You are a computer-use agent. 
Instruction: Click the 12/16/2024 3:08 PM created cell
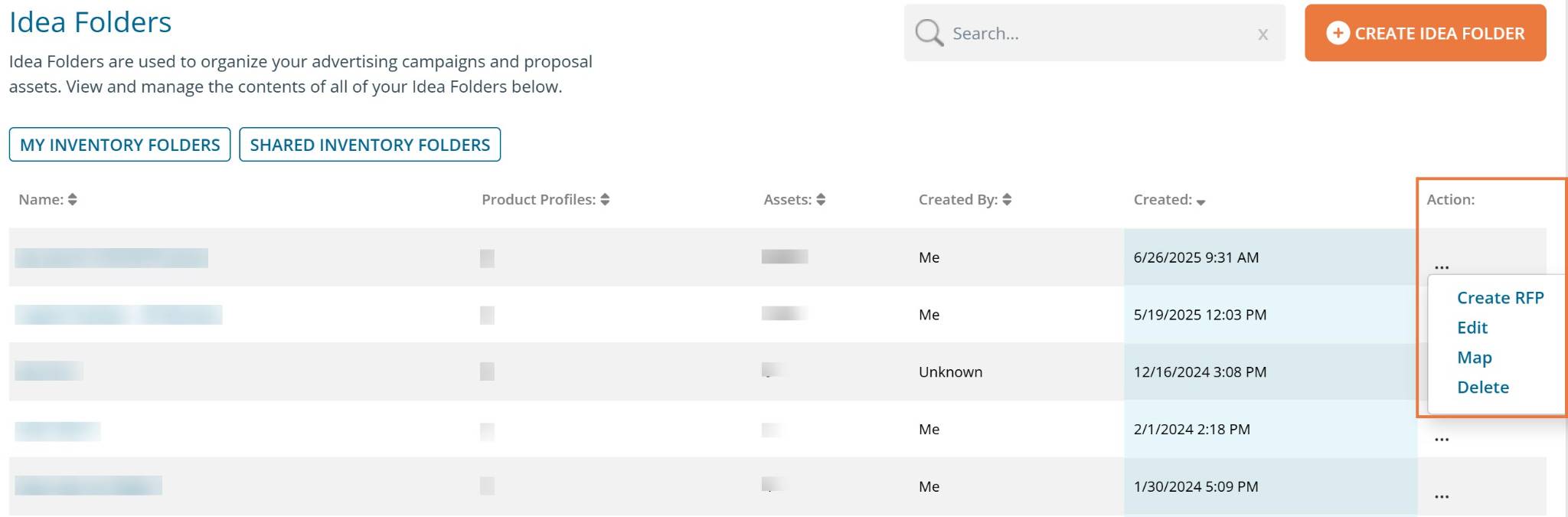coord(1200,372)
